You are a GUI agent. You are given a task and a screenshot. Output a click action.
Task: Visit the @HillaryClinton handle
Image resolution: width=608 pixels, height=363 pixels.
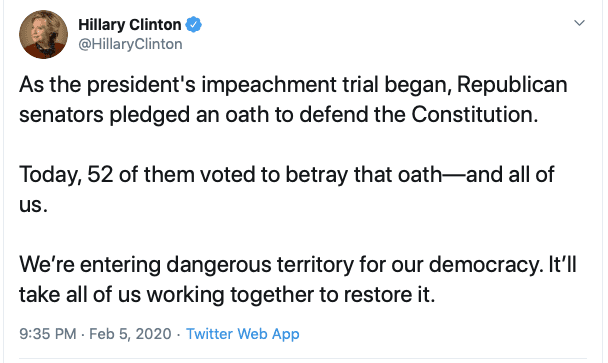[130, 44]
